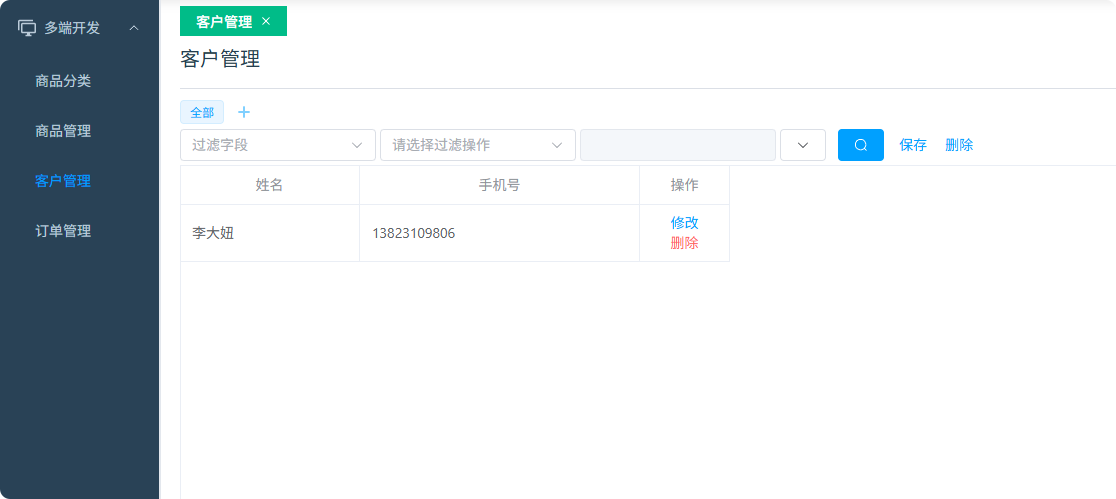This screenshot has width=1116, height=499.
Task: Close the 客户管理 tab with X
Action: tap(265, 21)
